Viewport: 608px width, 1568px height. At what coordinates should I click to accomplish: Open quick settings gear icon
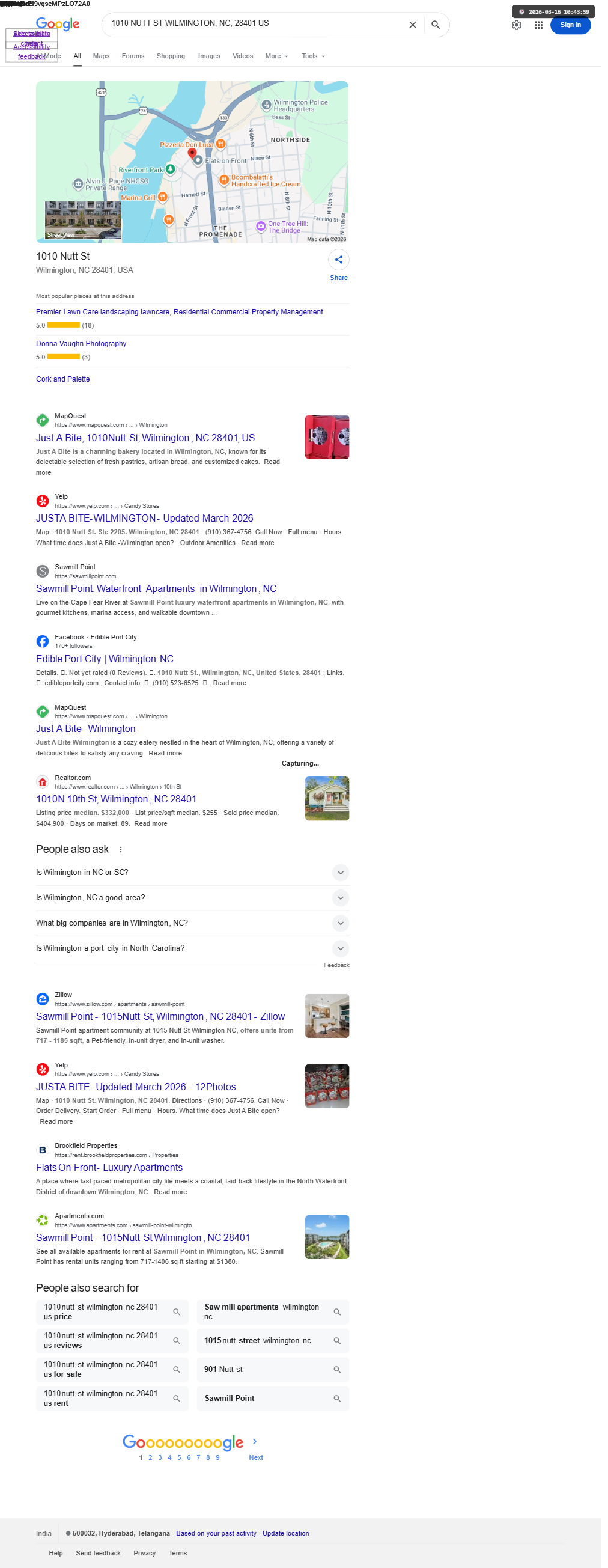pos(522,25)
